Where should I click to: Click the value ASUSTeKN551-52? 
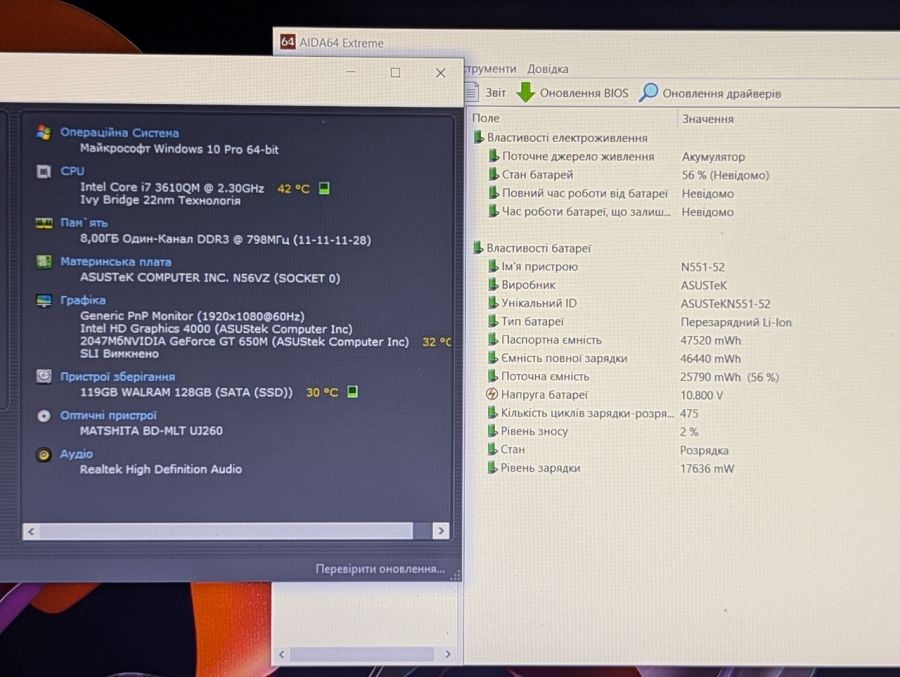[726, 304]
